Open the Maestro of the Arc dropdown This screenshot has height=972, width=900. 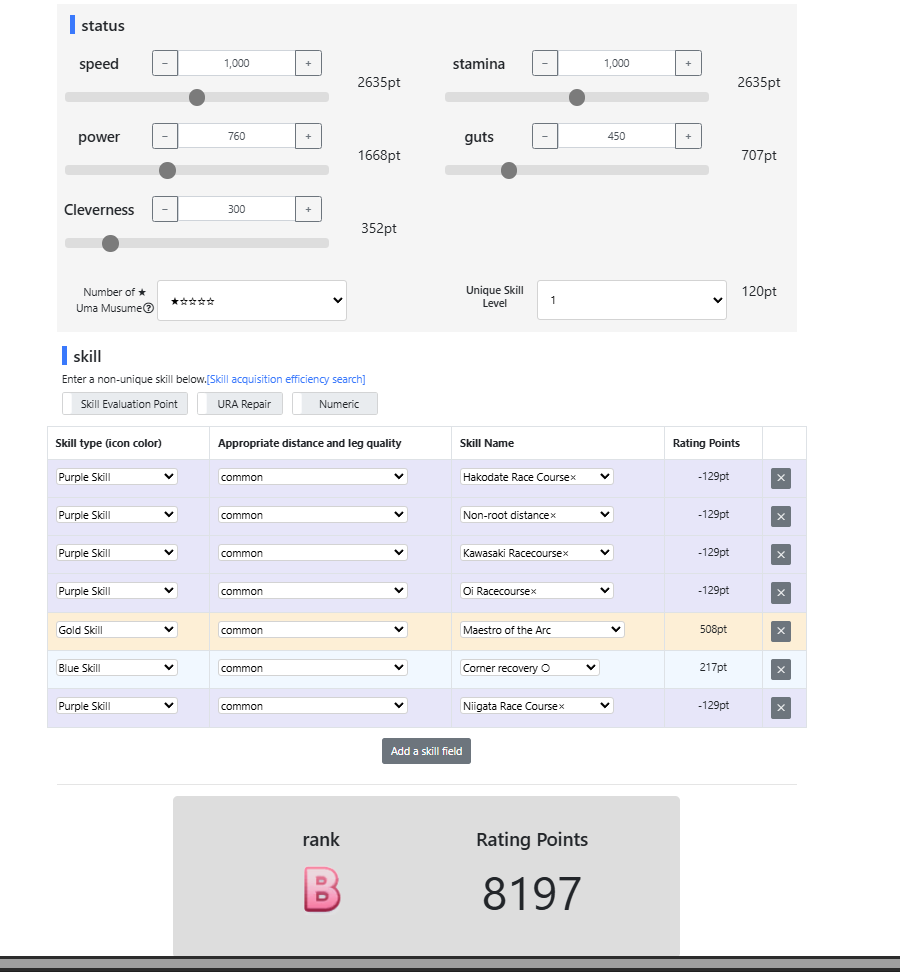(542, 630)
